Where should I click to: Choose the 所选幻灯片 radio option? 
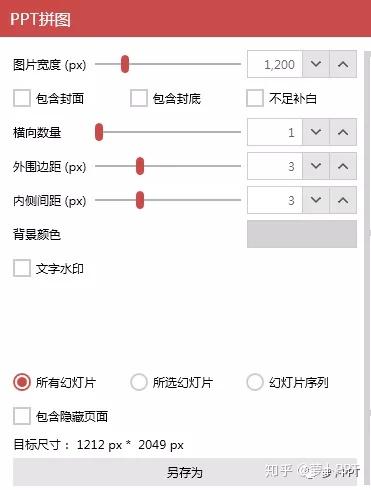coord(139,382)
